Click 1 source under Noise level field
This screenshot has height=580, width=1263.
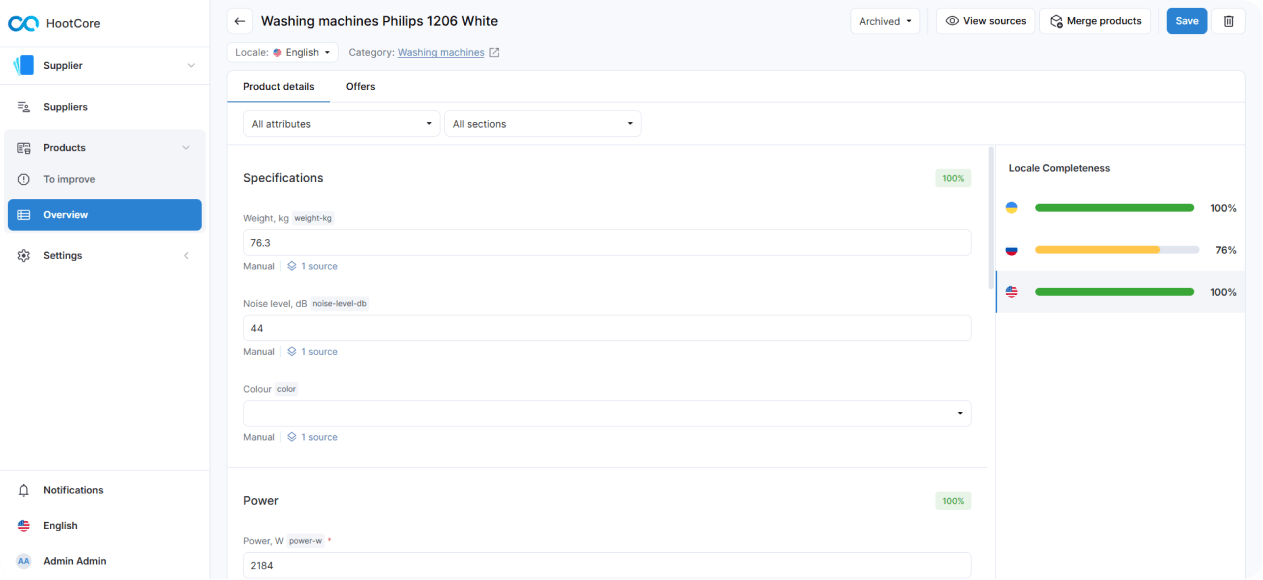tap(320, 352)
